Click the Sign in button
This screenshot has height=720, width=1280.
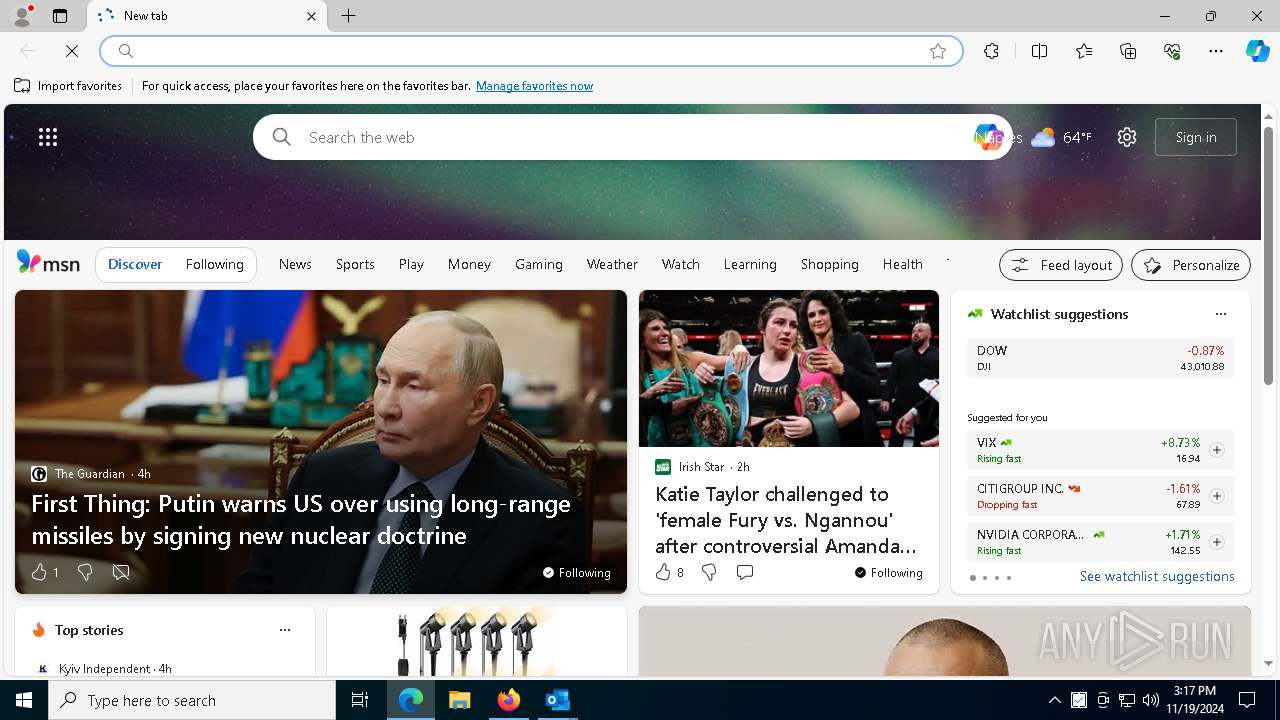[1196, 137]
